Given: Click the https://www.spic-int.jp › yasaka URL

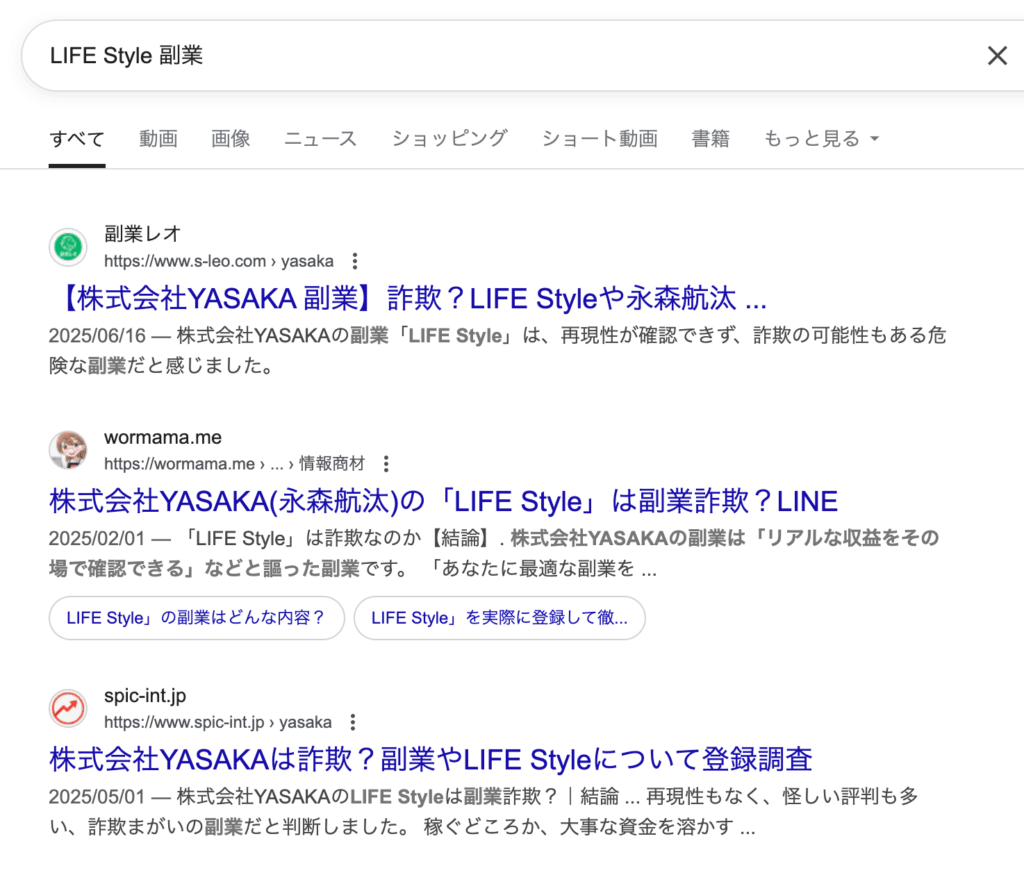Looking at the screenshot, I should [217, 722].
